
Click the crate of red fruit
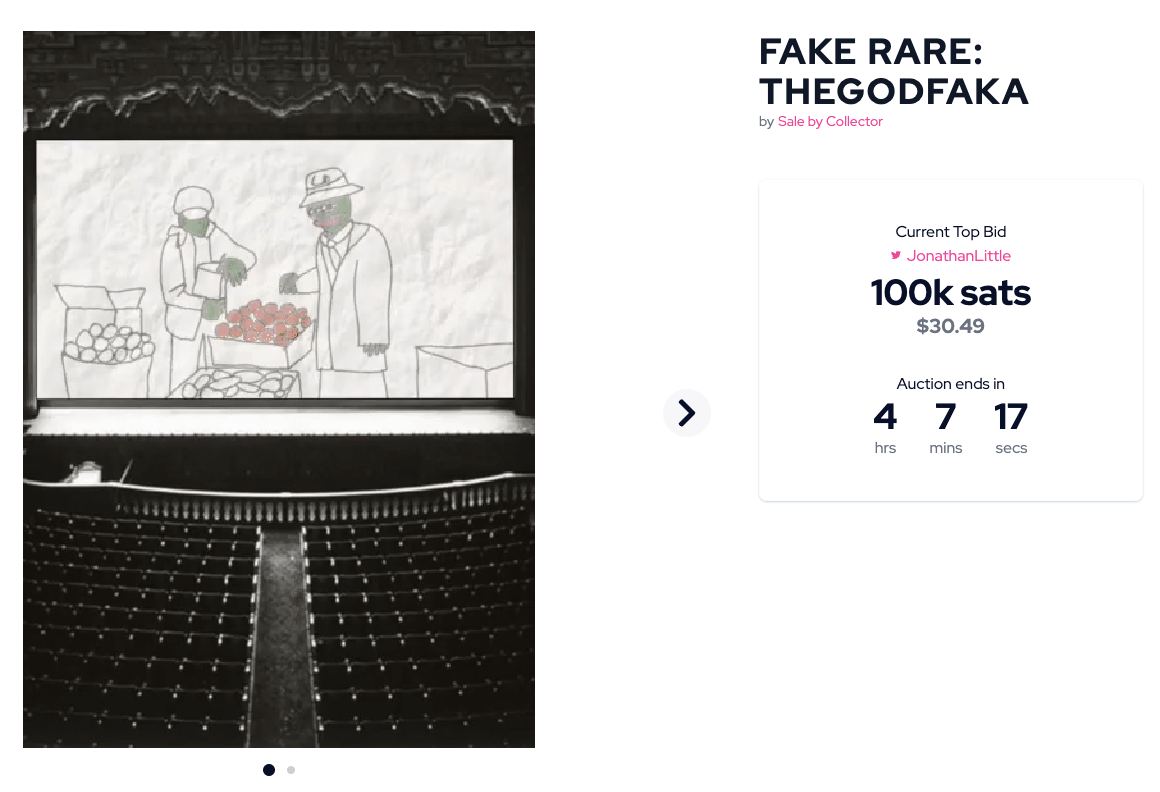263,322
